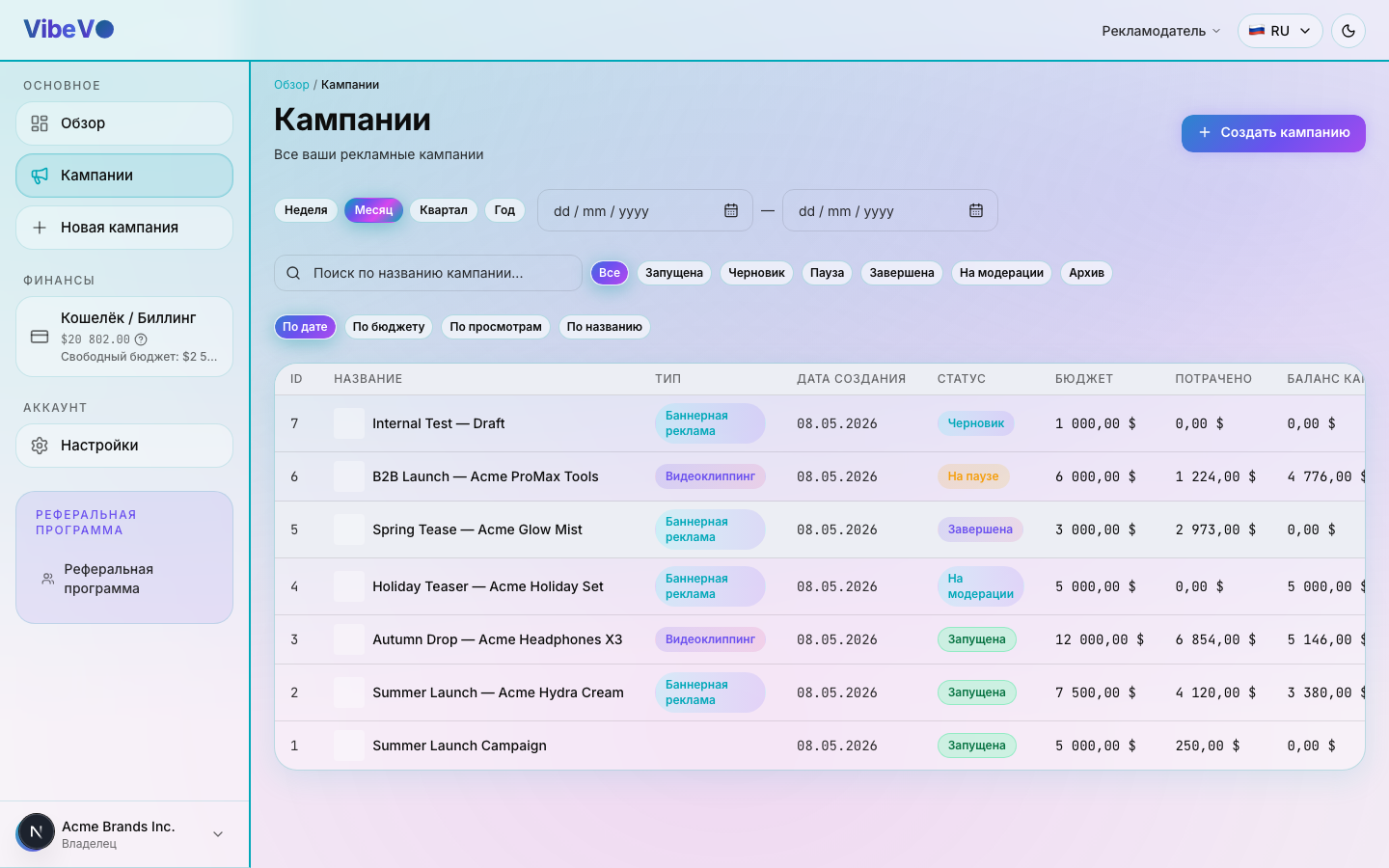The height and width of the screenshot is (868, 1389).
Task: Click the Acme Brands Inc. avatar
Action: (x=36, y=832)
